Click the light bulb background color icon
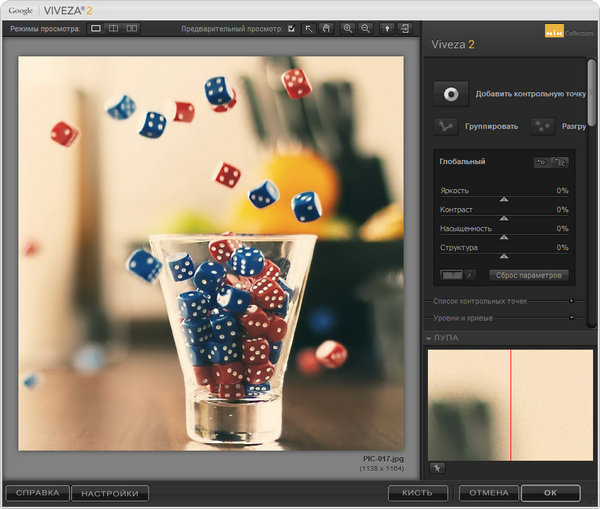 pyautogui.click(x=387, y=29)
